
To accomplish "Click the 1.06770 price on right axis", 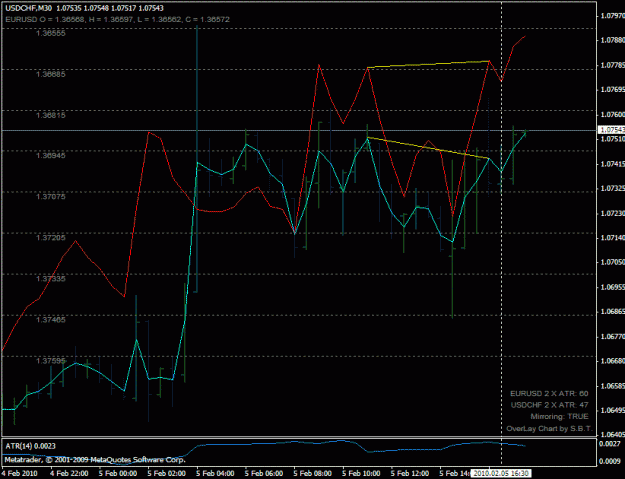I will (x=612, y=336).
